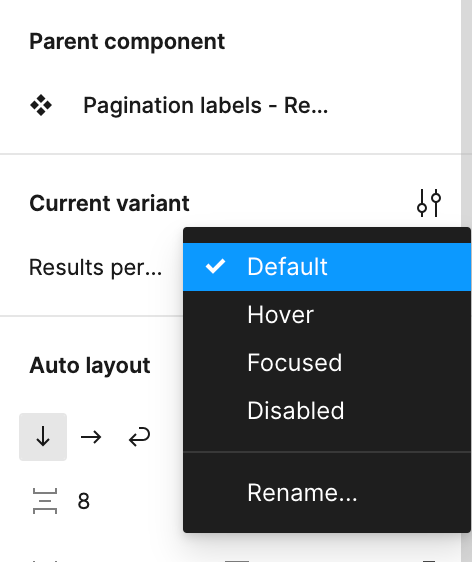Select the Default variant option

tap(327, 267)
